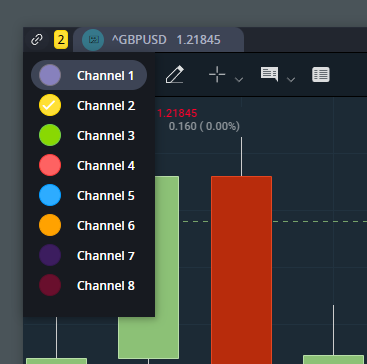This screenshot has width=367, height=364.
Task: Expand the crosshair tool options chevron
Action: tap(239, 79)
